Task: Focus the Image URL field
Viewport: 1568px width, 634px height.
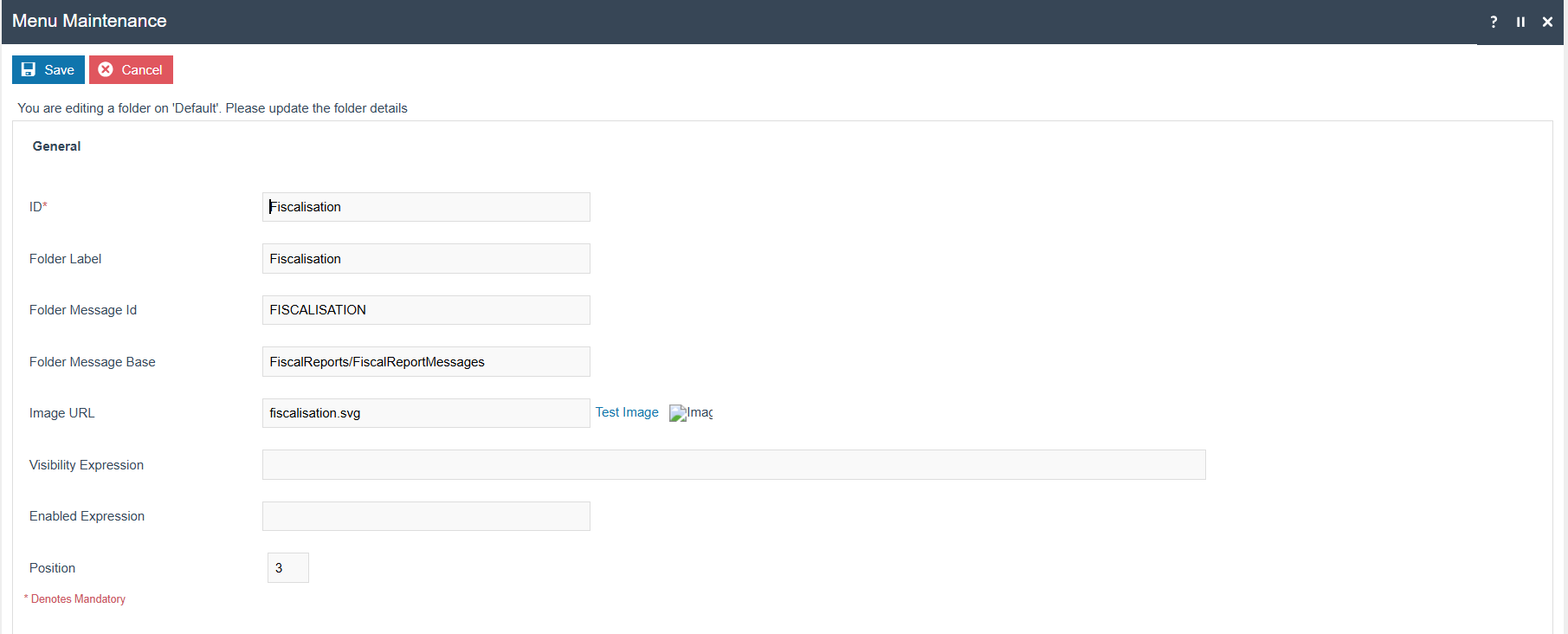Action: pyautogui.click(x=426, y=413)
